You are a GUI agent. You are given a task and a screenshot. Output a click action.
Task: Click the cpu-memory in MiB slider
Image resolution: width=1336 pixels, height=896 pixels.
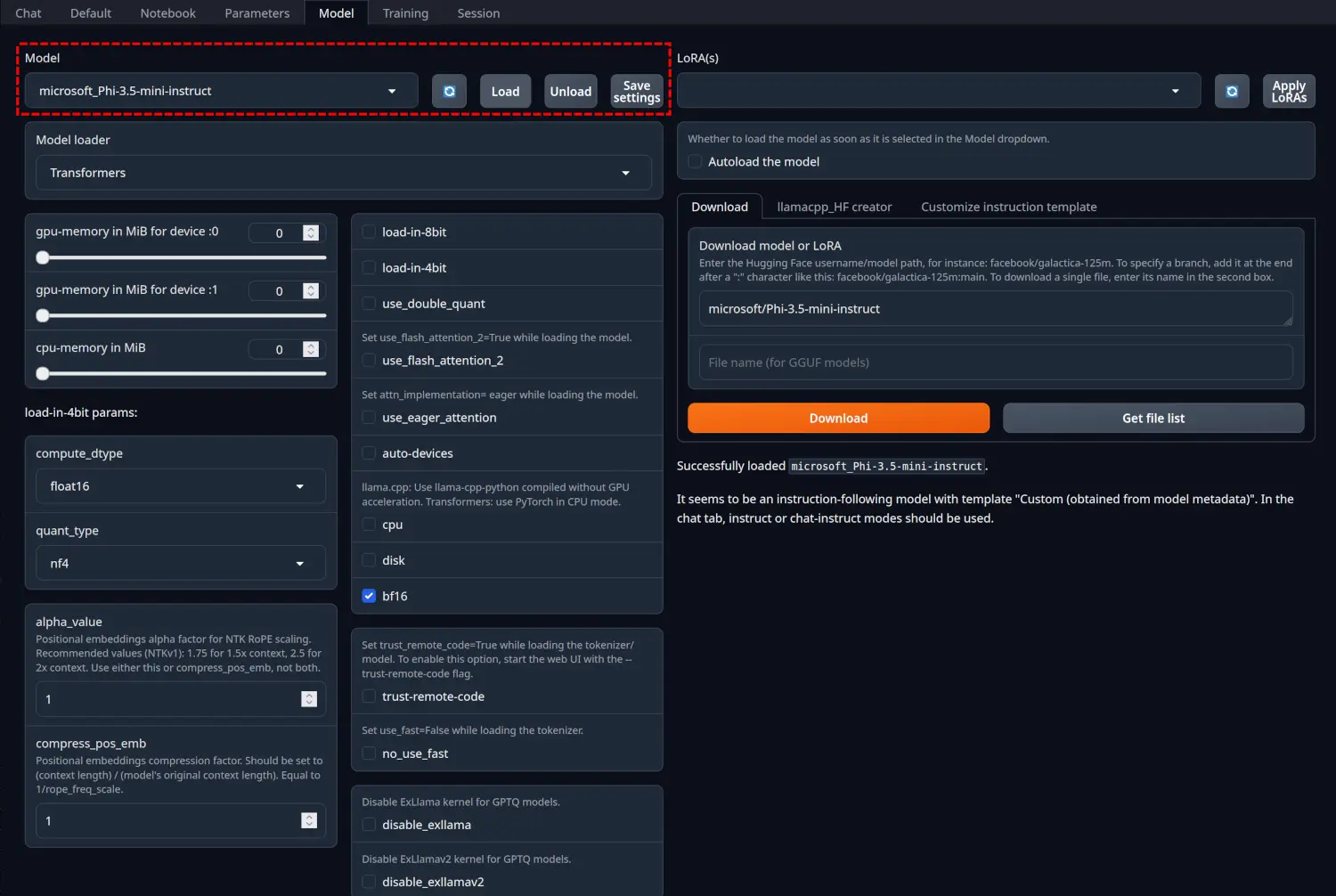(x=181, y=374)
